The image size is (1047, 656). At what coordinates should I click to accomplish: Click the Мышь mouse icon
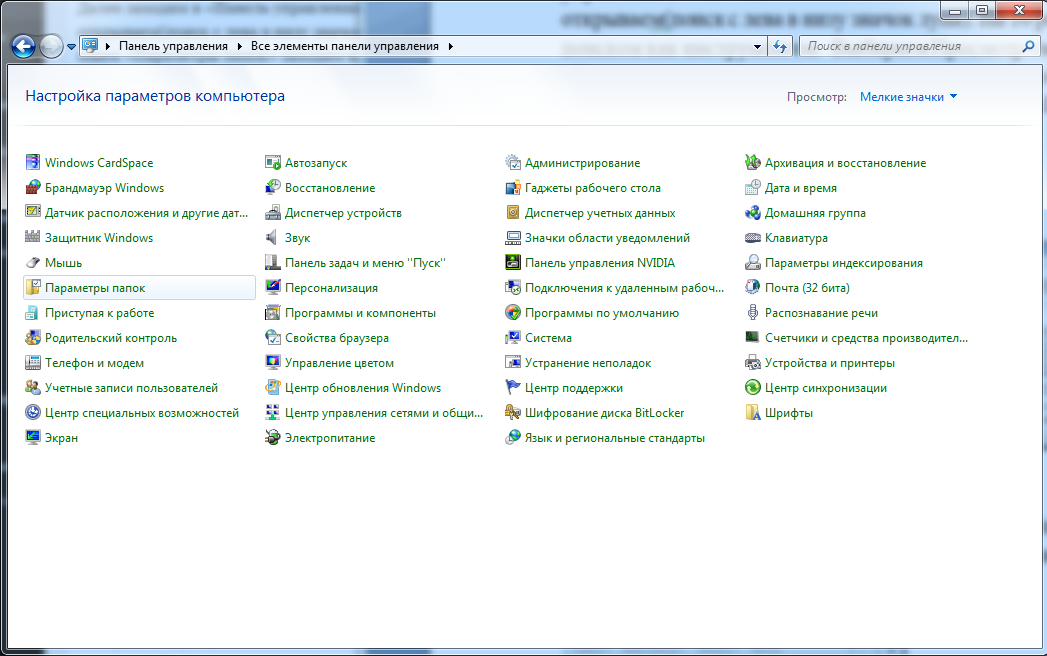[x=33, y=263]
